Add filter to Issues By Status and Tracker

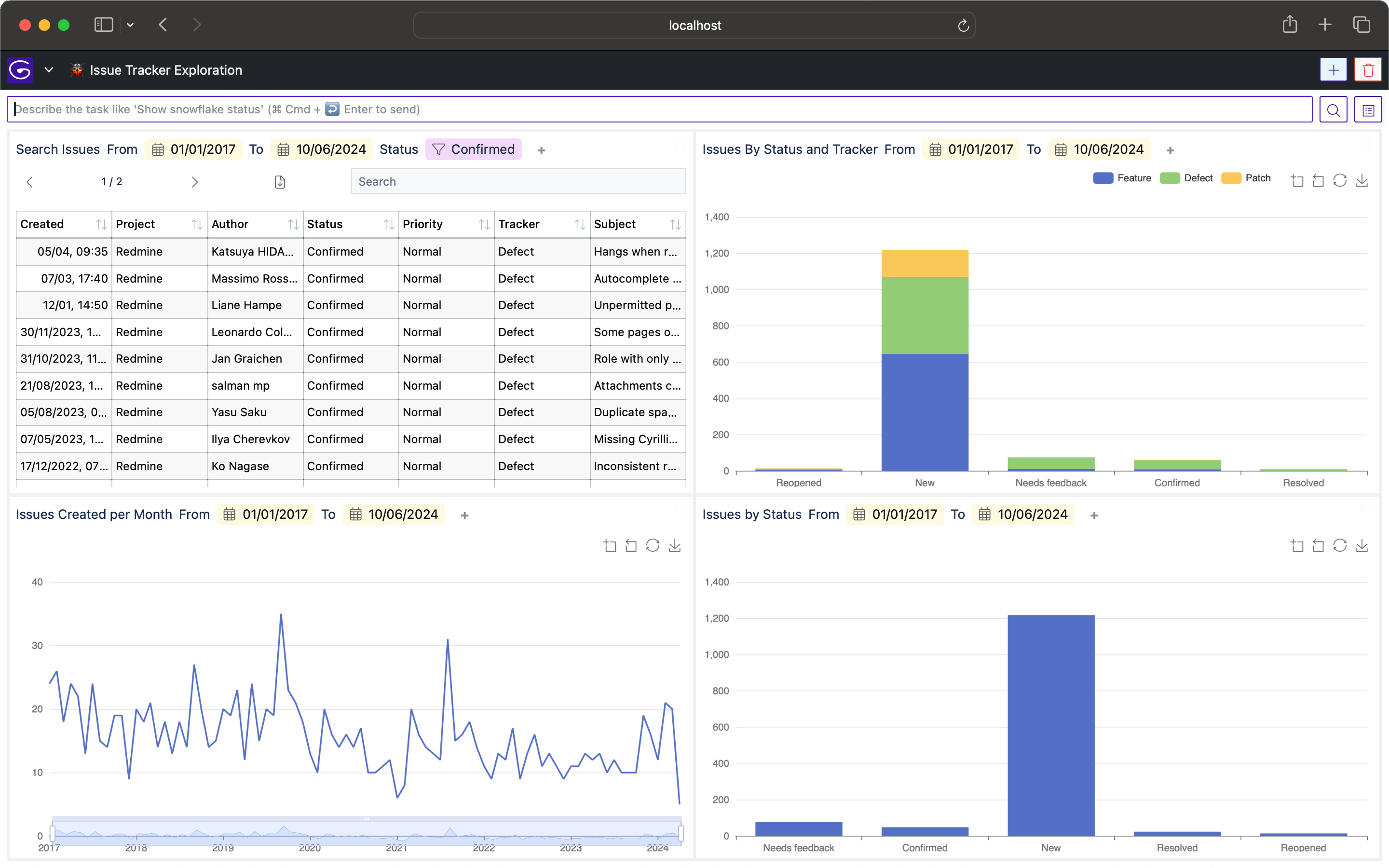(1171, 150)
